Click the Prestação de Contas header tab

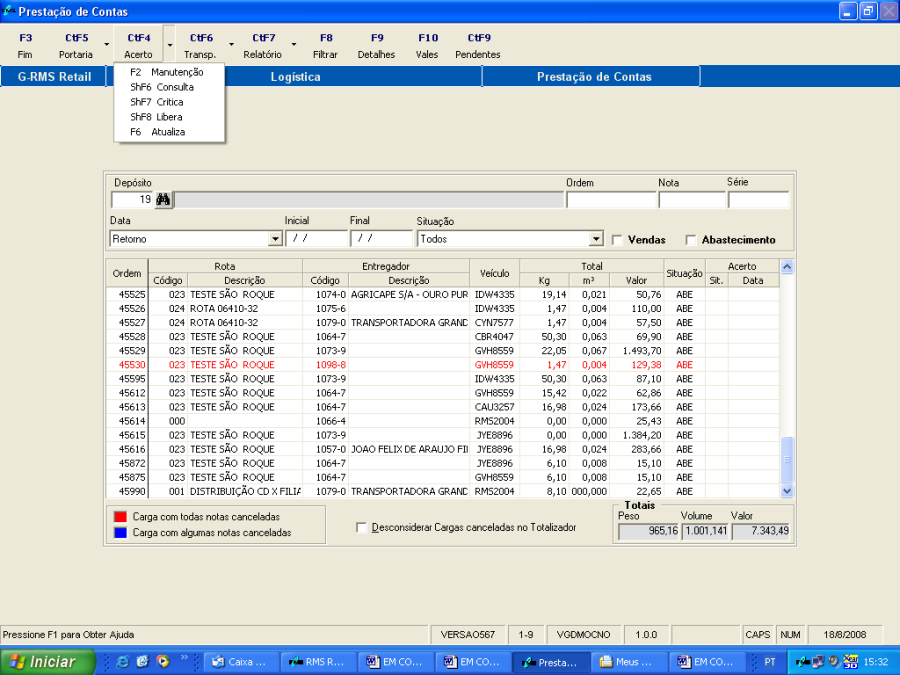pos(594,77)
